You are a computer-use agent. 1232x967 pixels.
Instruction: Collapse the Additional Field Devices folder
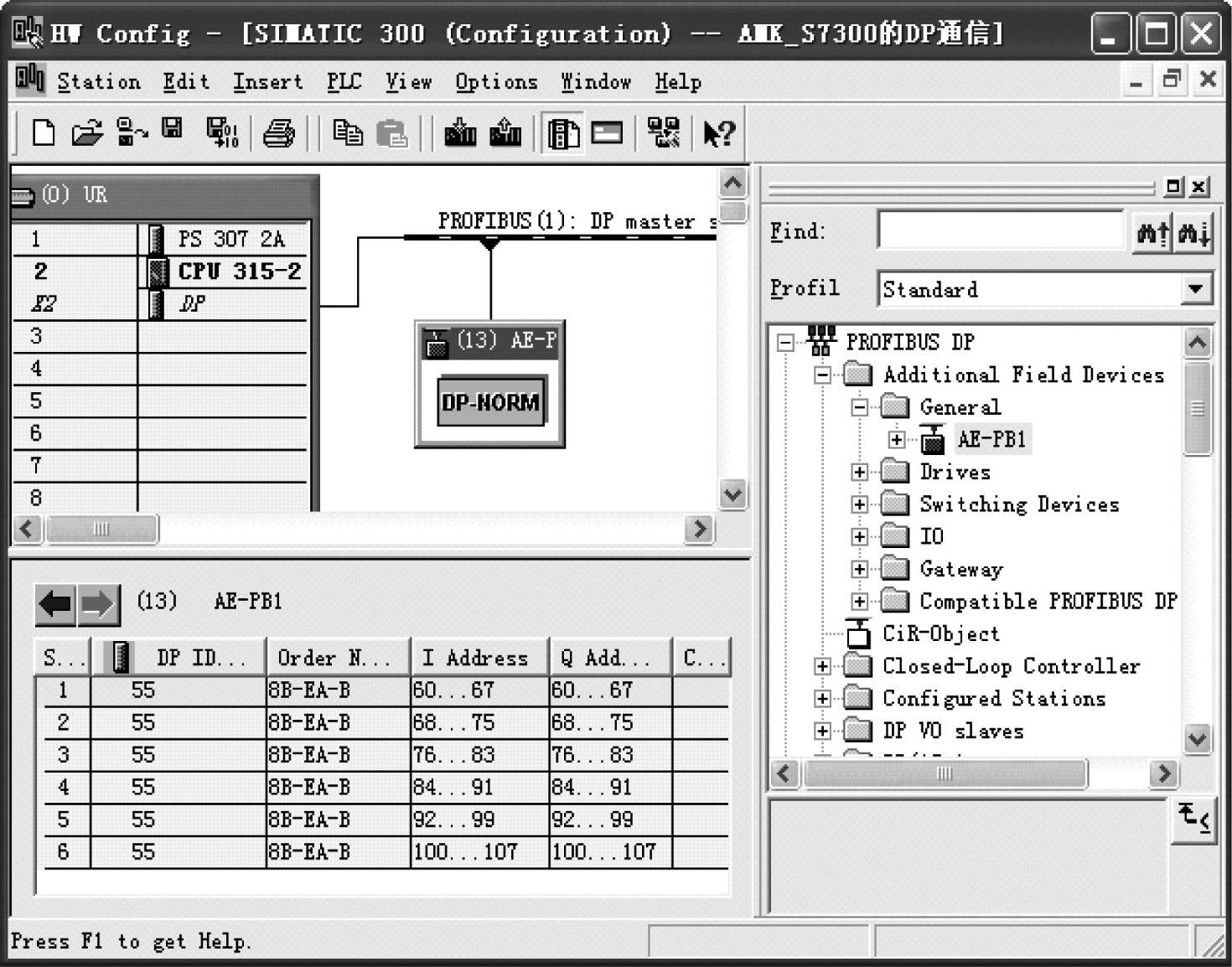tap(822, 375)
